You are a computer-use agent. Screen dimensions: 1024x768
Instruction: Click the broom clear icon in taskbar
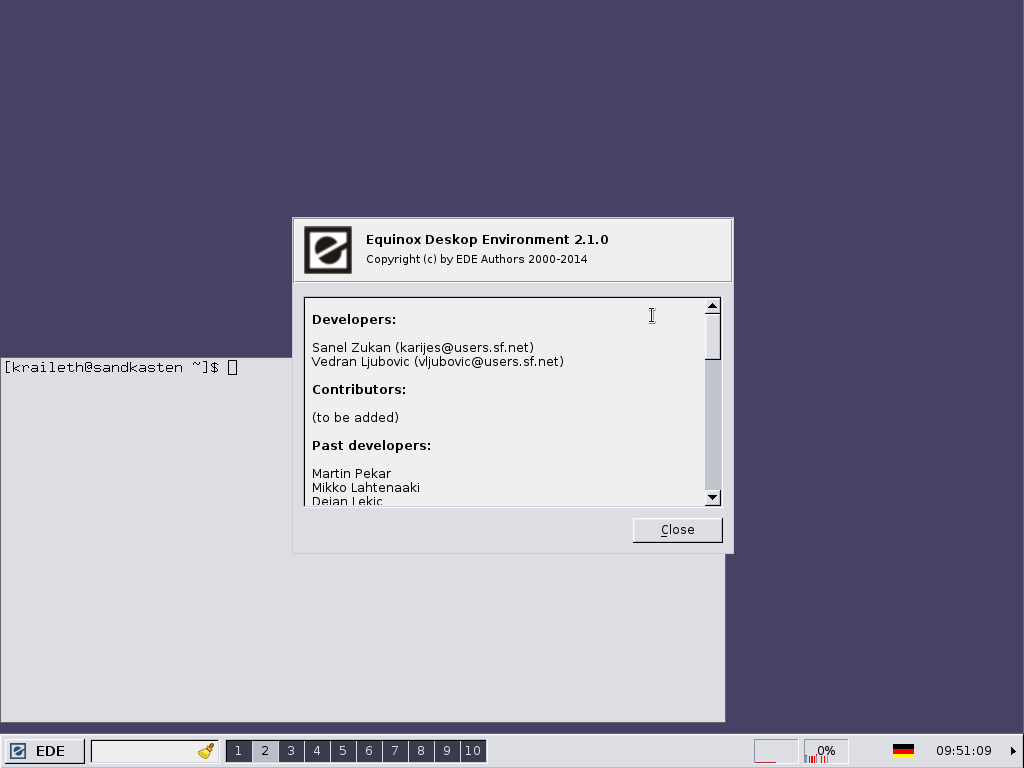pos(206,751)
